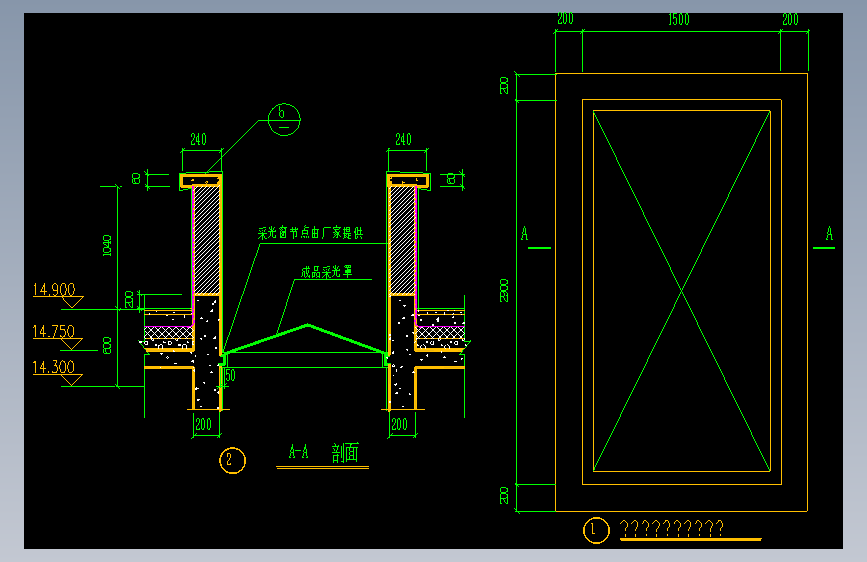Click the ?????????? plan title text
This screenshot has height=562, width=867.
coord(671,527)
